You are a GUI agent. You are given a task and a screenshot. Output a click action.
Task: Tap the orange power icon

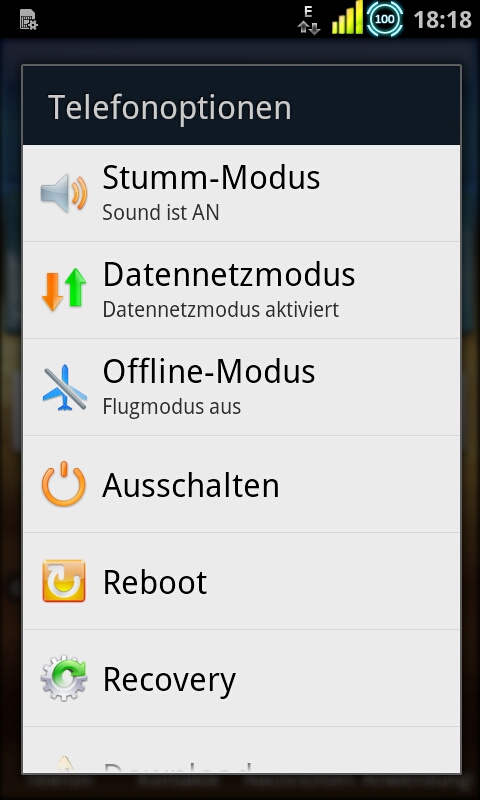coord(64,484)
